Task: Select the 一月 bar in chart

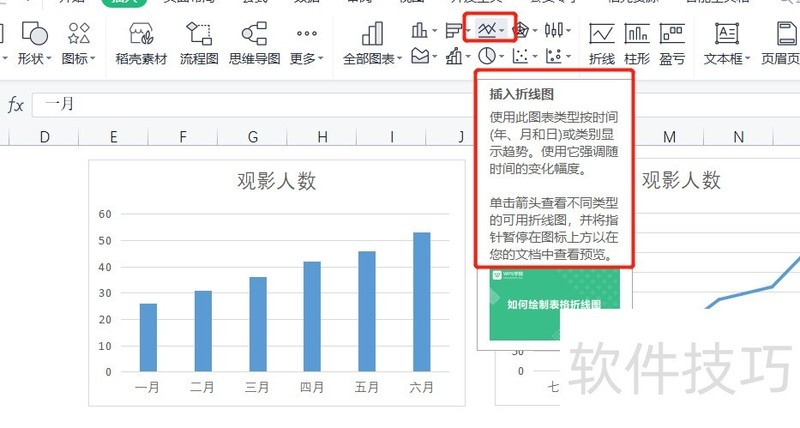Action: (x=148, y=338)
